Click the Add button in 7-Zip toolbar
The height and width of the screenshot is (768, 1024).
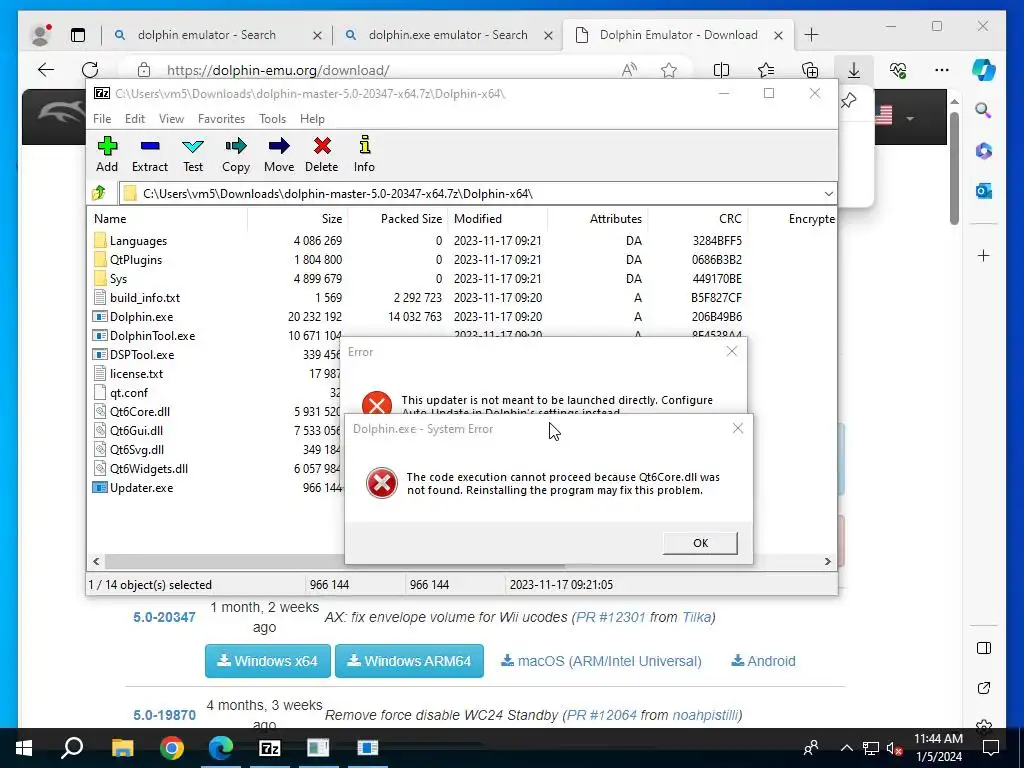(x=107, y=155)
